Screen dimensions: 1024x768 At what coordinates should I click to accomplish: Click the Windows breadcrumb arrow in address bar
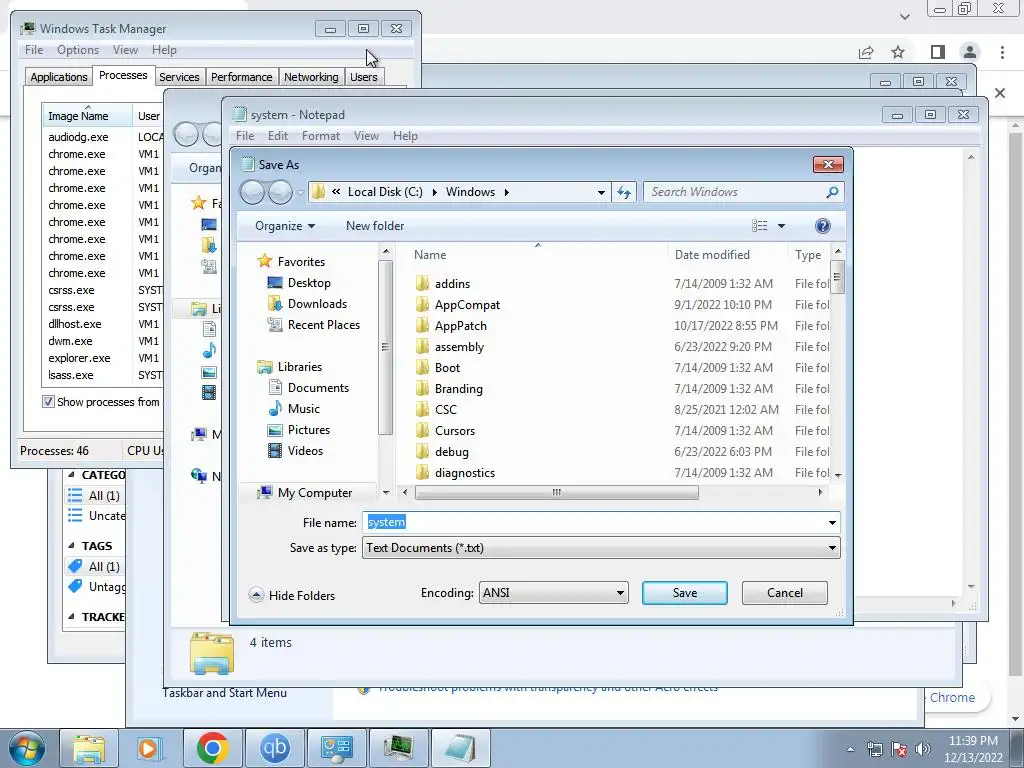[506, 192]
